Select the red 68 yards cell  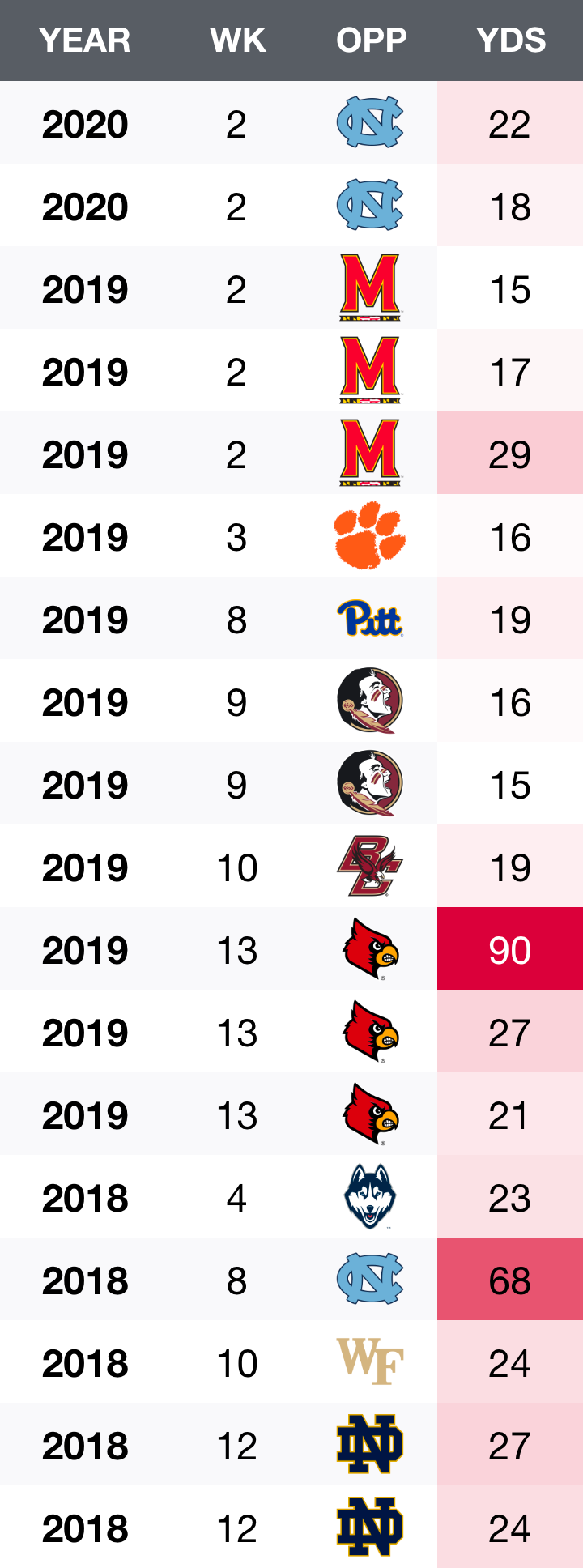510,1280
